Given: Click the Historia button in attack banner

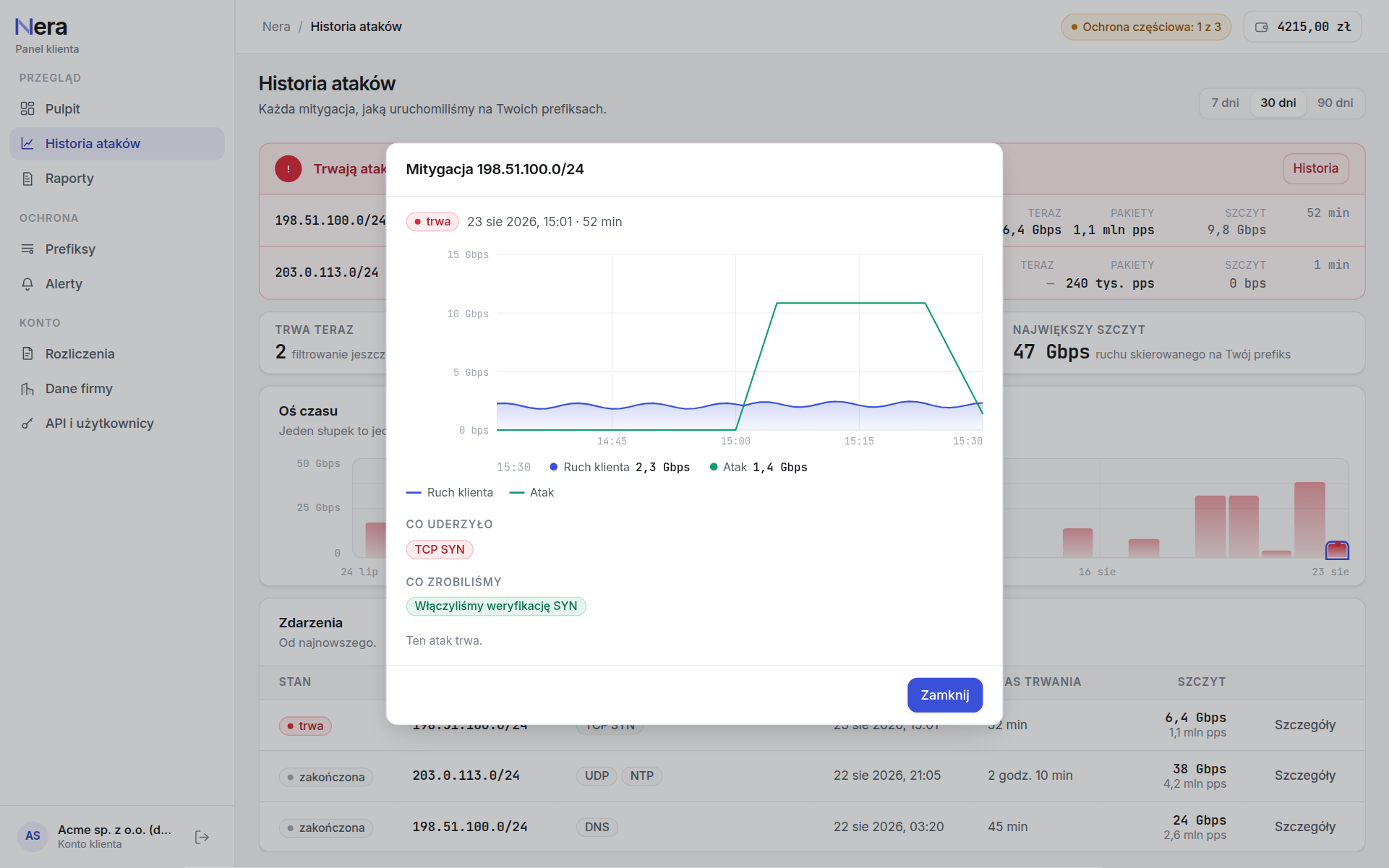Looking at the screenshot, I should (x=1316, y=169).
